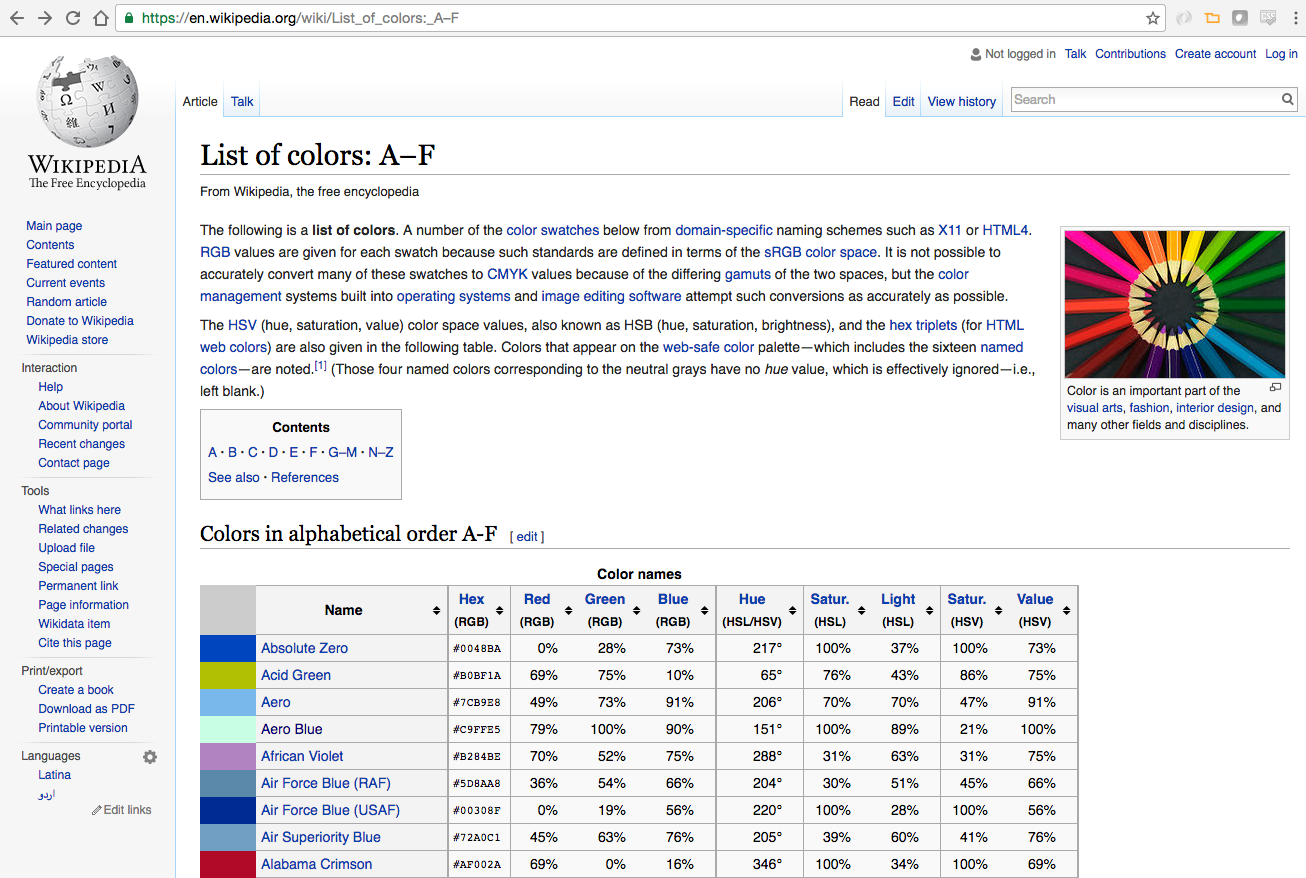Image resolution: width=1306 pixels, height=878 pixels.
Task: Click the browser Back arrow
Action: [16, 17]
